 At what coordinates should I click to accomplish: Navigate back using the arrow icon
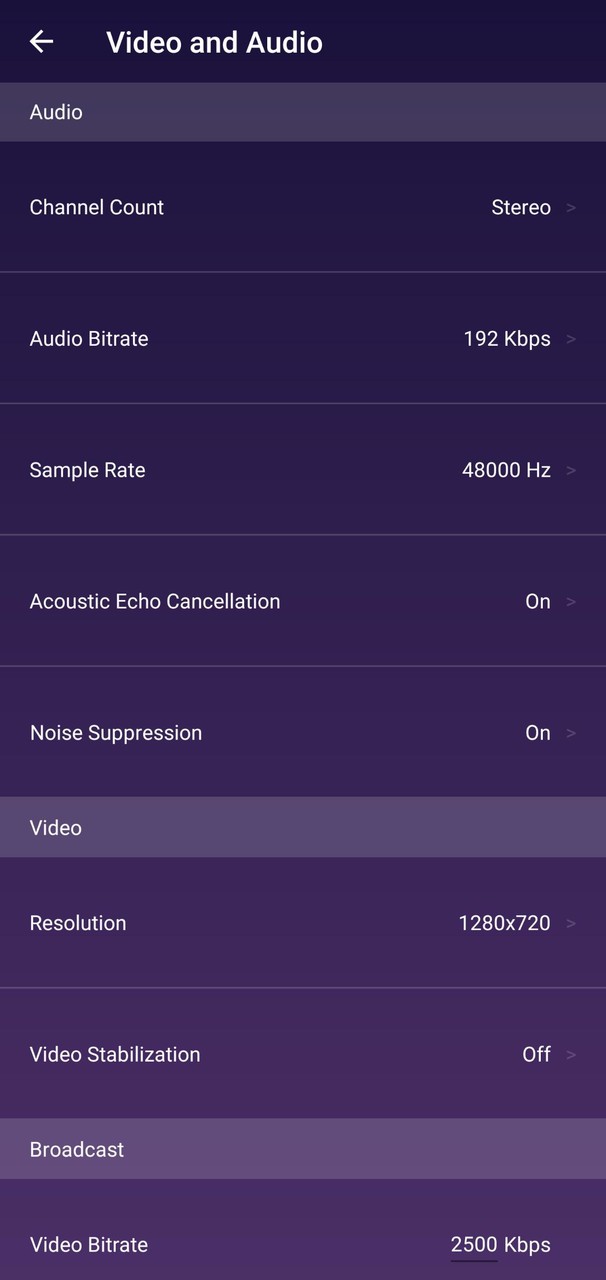[41, 42]
